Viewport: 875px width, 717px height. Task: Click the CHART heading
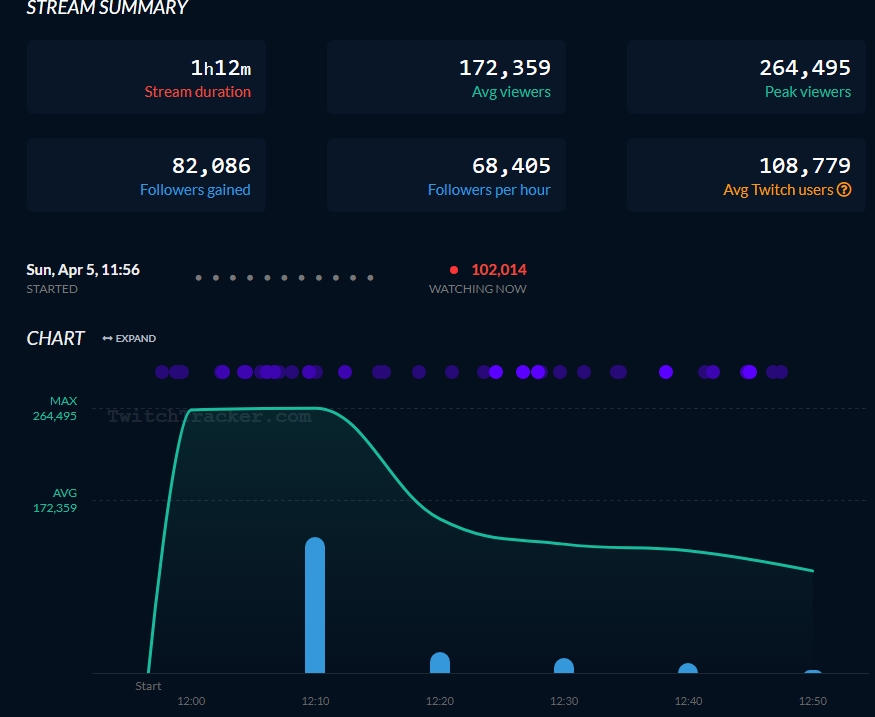55,339
